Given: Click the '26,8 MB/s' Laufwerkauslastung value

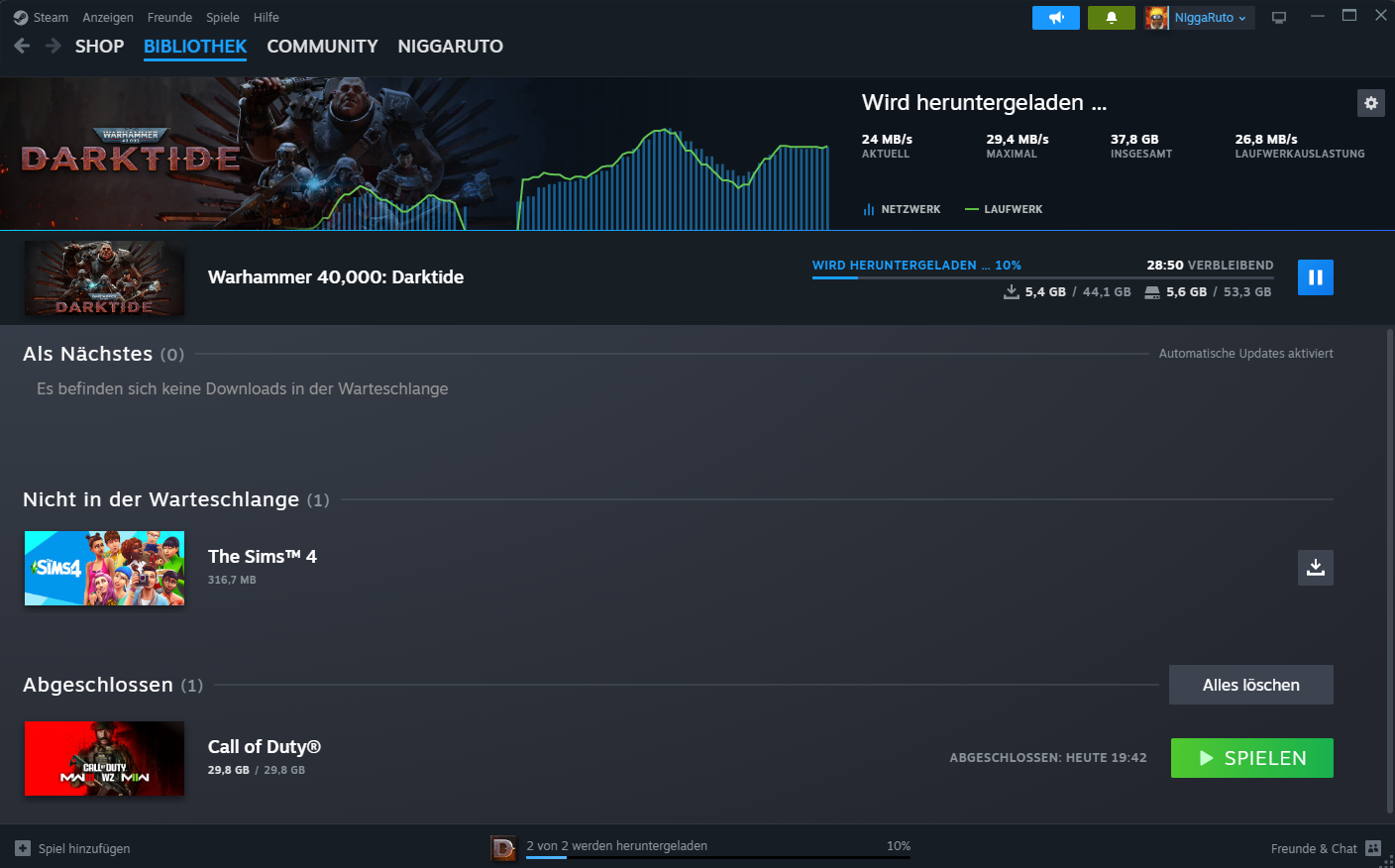Looking at the screenshot, I should point(1266,140).
